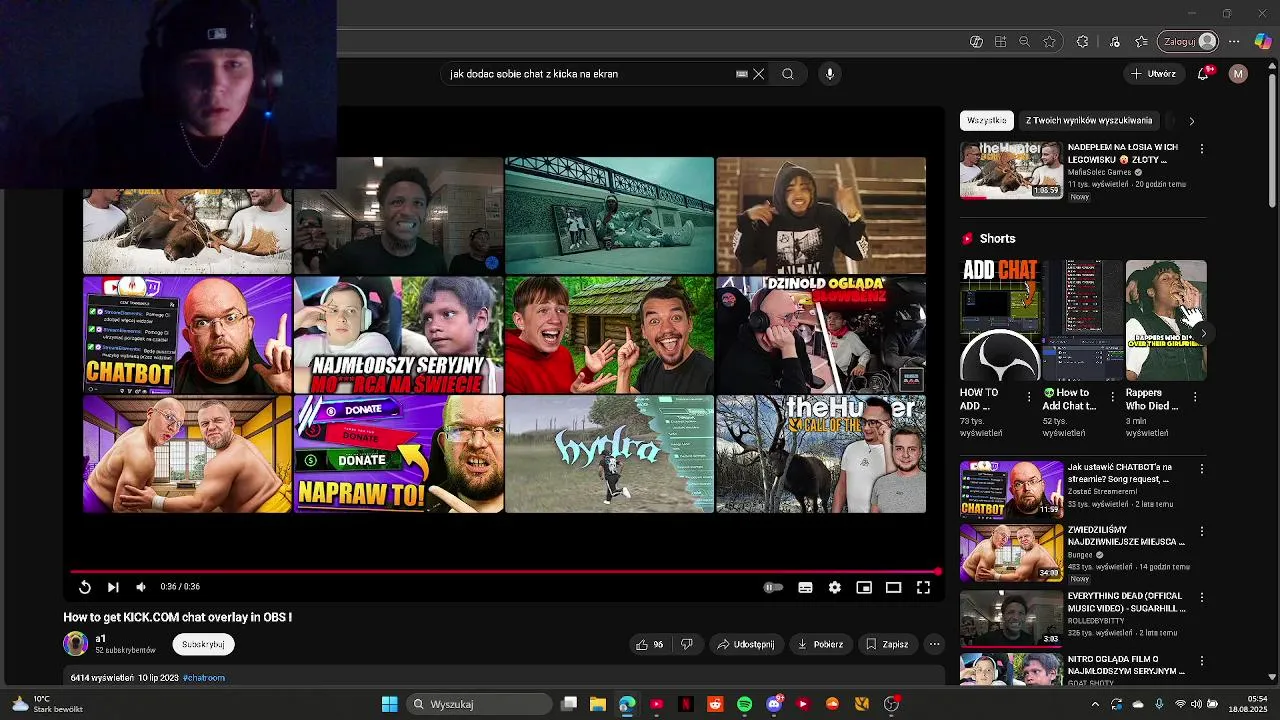Start voice search with microphone
Viewport: 1280px width, 720px height.
pyautogui.click(x=829, y=74)
